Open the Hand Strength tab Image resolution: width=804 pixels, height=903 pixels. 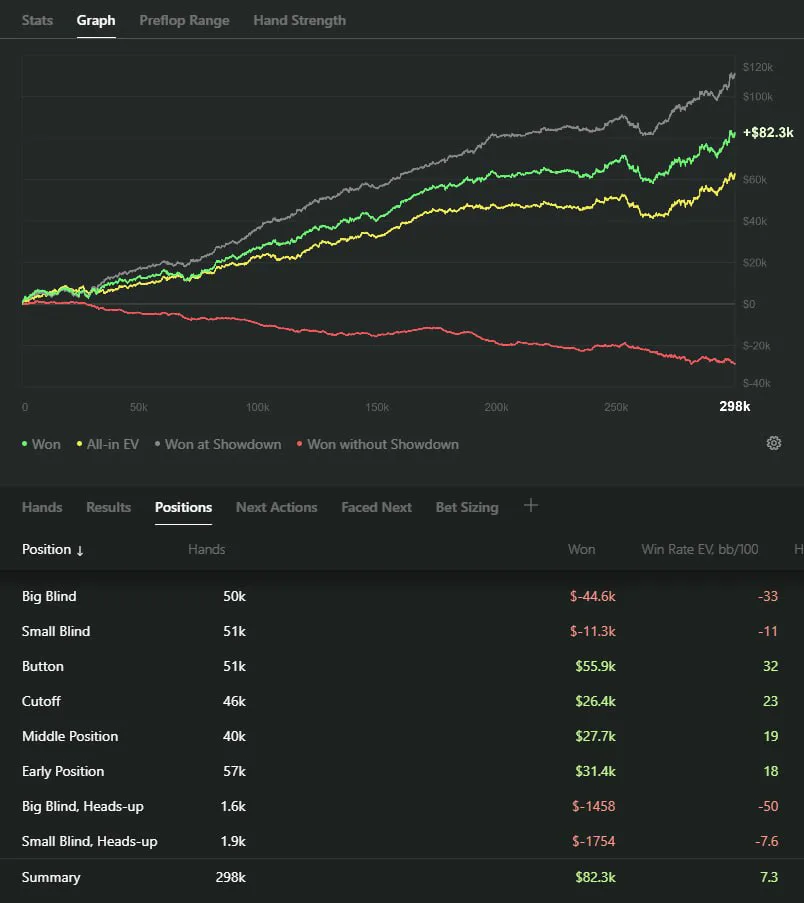click(x=299, y=20)
